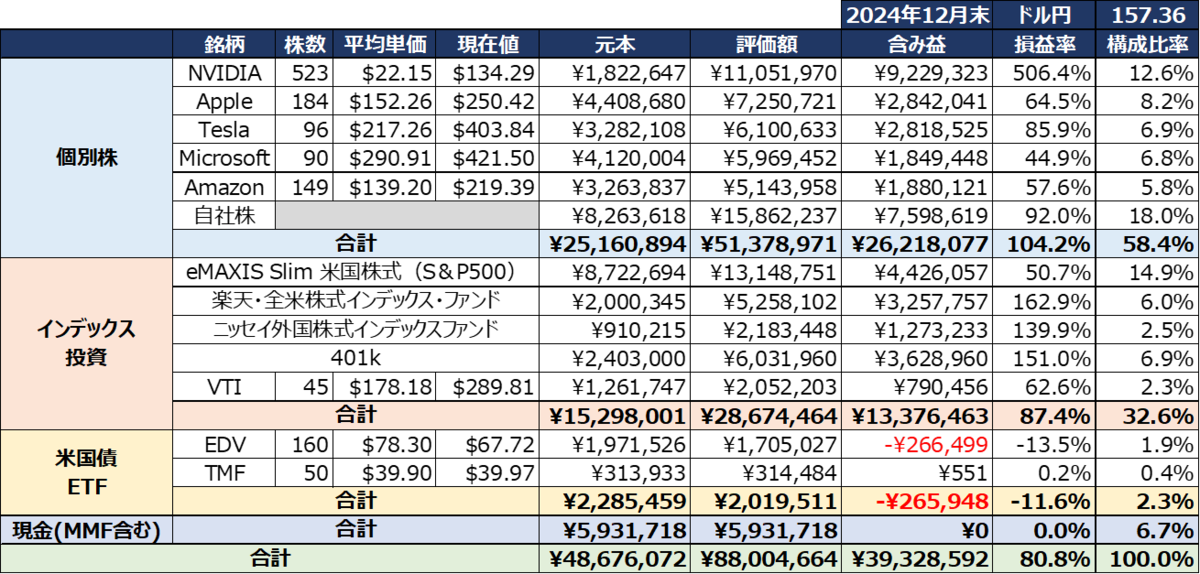Screen dimensions: 1200x574
Task: Select the ニッセイ外国株式インデックスファンド row name
Action: coord(356,329)
